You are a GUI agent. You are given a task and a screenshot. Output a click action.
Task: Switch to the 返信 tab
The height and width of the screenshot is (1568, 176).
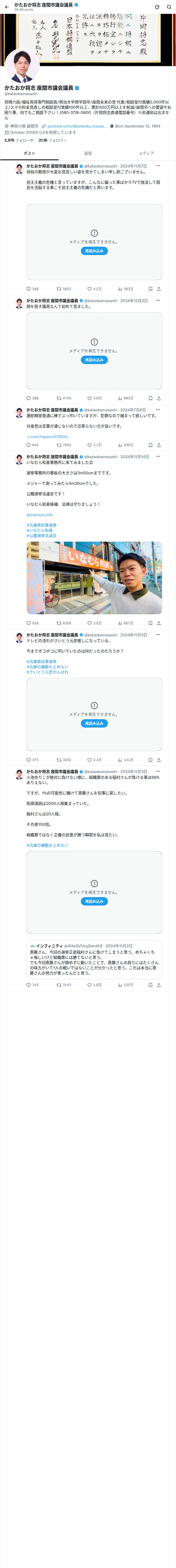point(88,153)
